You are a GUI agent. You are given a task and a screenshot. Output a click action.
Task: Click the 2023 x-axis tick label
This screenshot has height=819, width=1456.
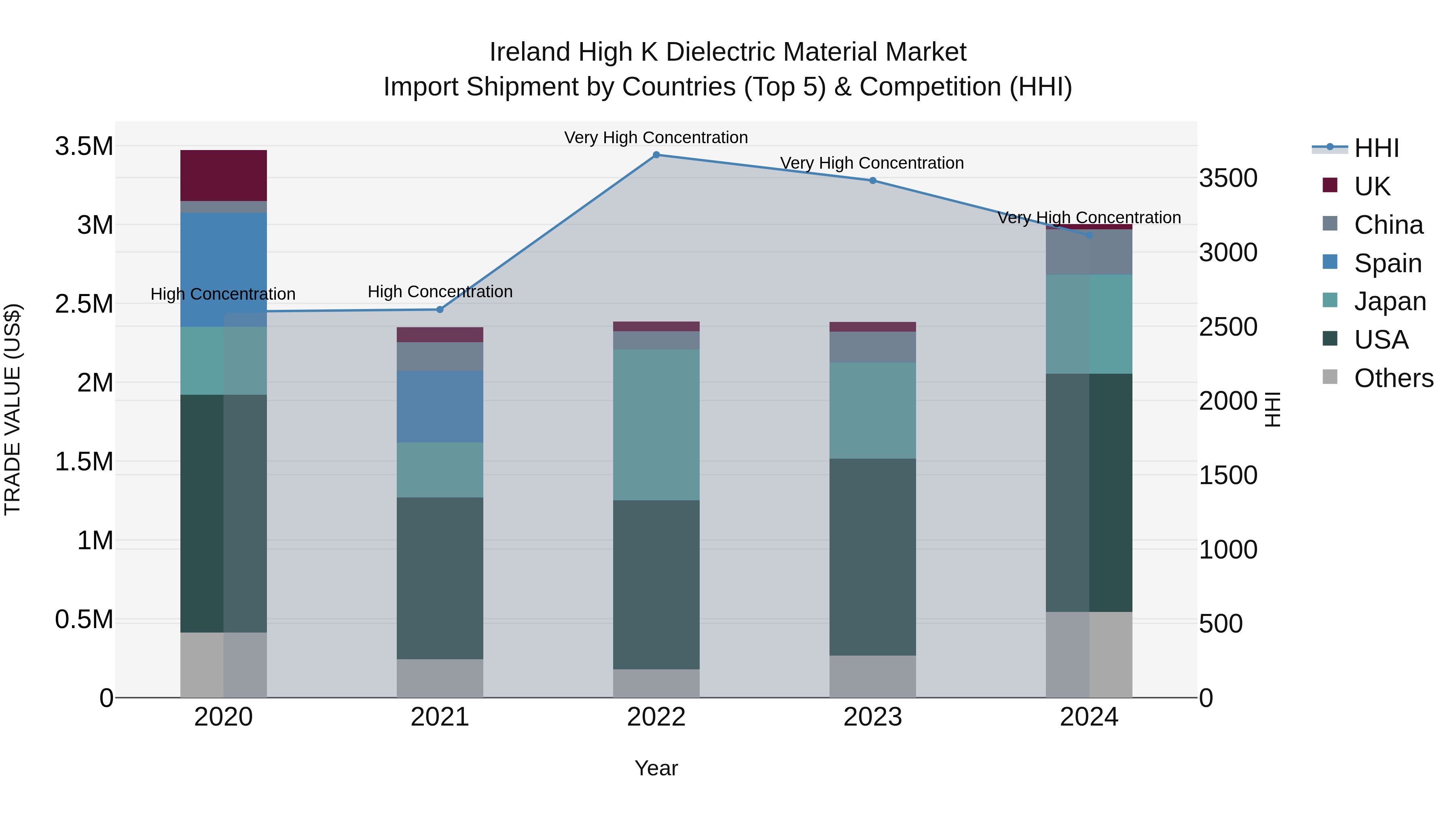click(873, 717)
